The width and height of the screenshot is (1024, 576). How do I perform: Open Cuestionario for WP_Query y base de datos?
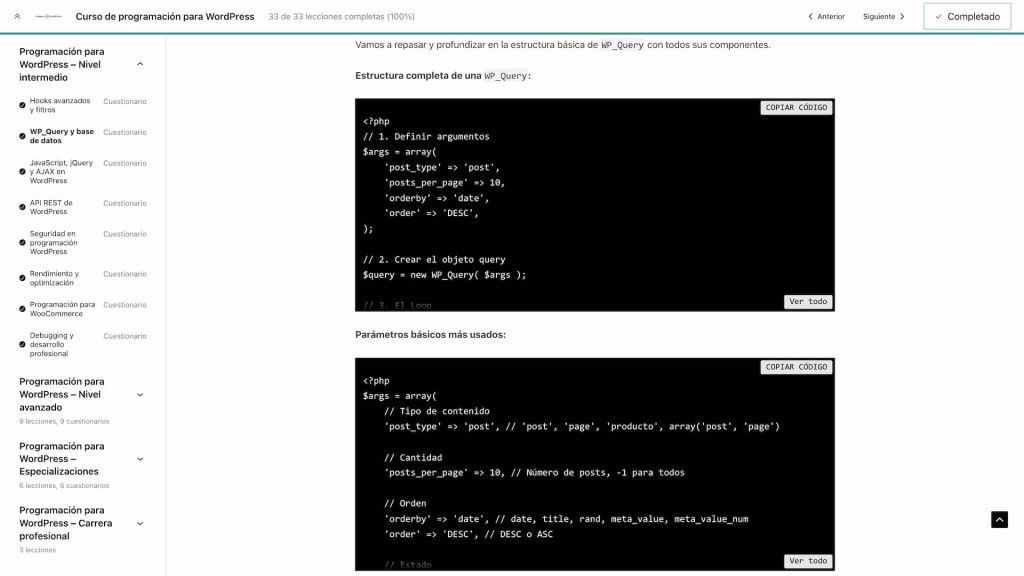tap(125, 132)
